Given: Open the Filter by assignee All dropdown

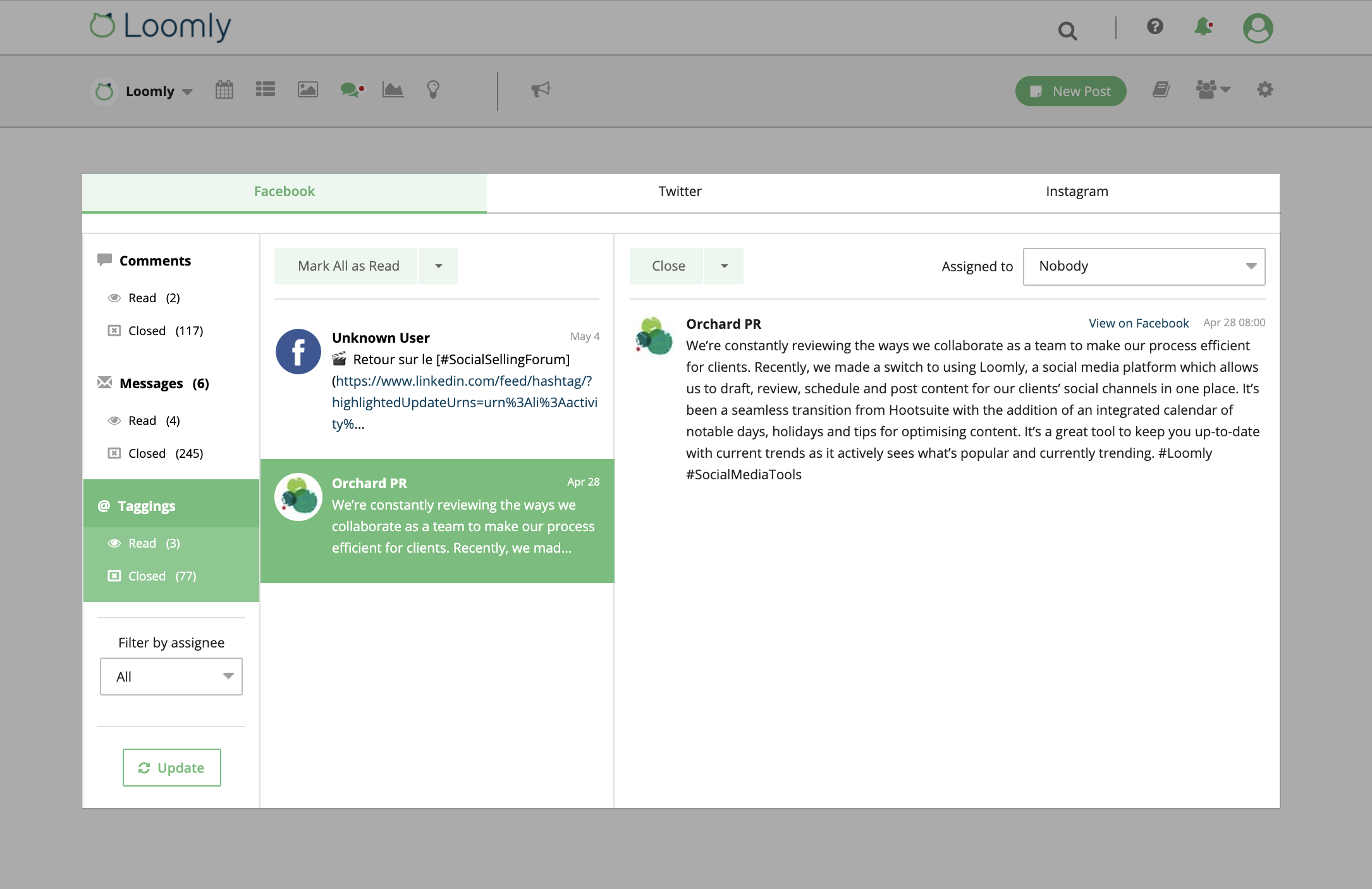Looking at the screenshot, I should coord(171,677).
